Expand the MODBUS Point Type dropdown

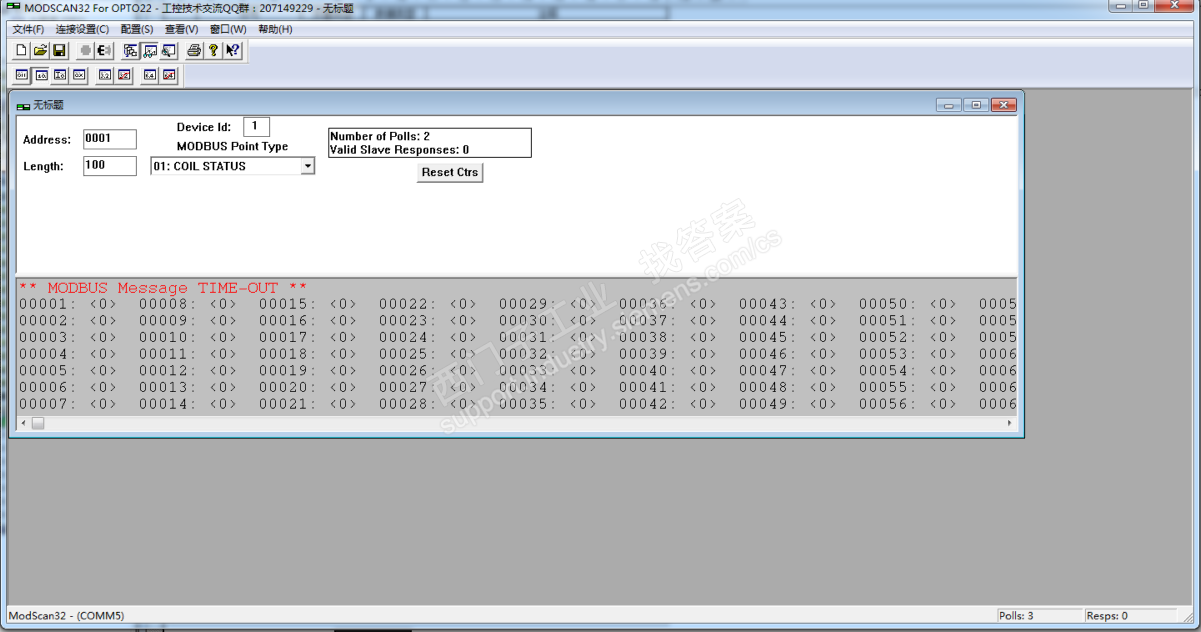307,166
